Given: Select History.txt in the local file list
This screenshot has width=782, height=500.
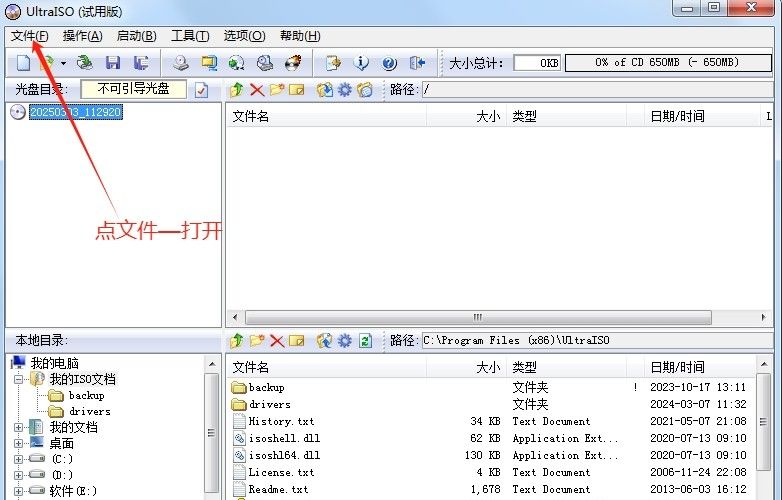Looking at the screenshot, I should [281, 422].
